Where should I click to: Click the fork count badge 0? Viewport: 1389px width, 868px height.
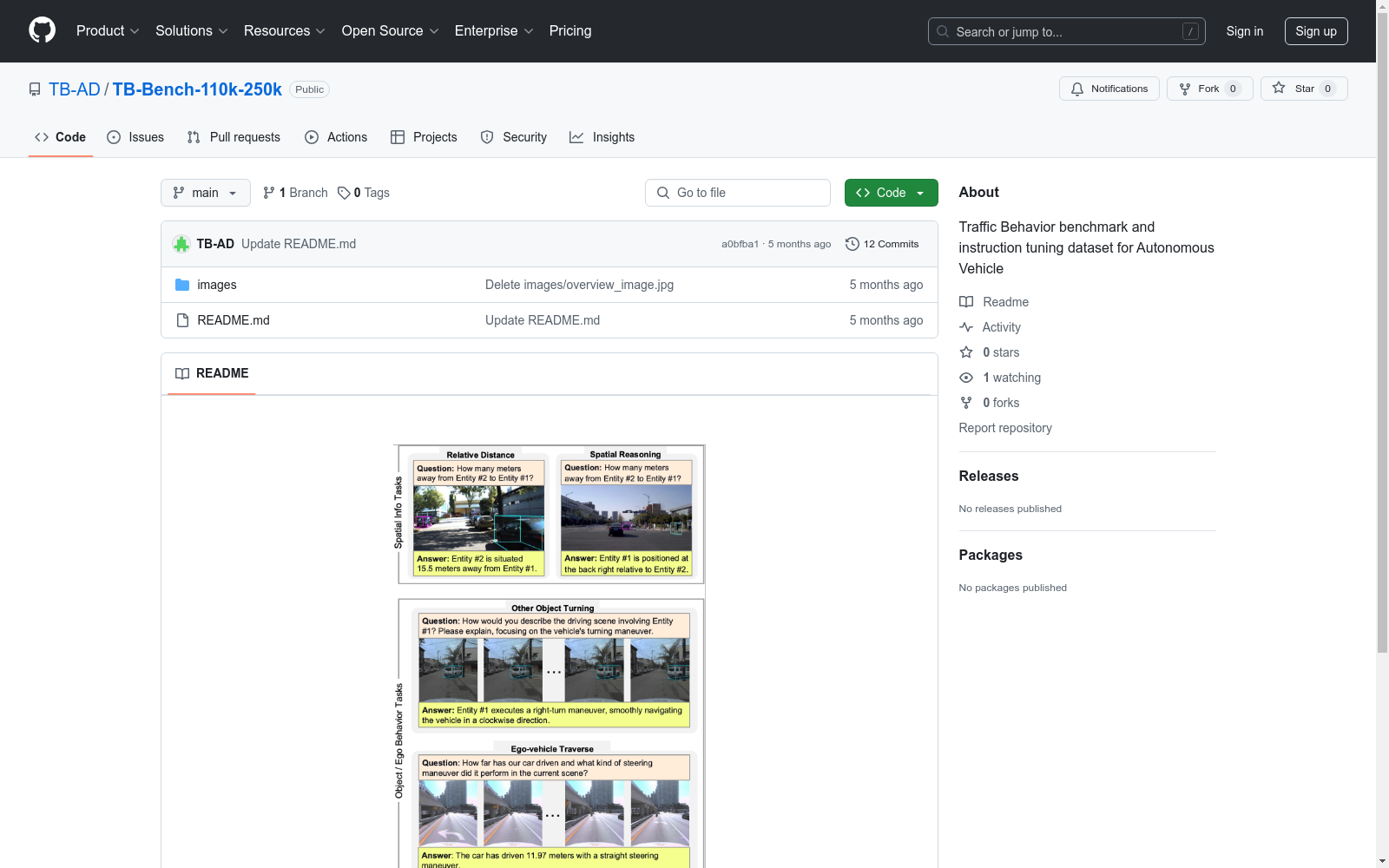click(1233, 89)
